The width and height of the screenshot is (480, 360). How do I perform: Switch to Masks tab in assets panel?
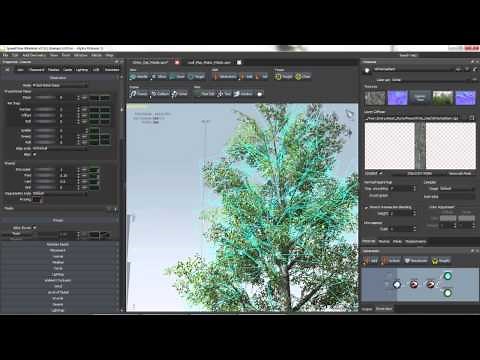(397, 241)
